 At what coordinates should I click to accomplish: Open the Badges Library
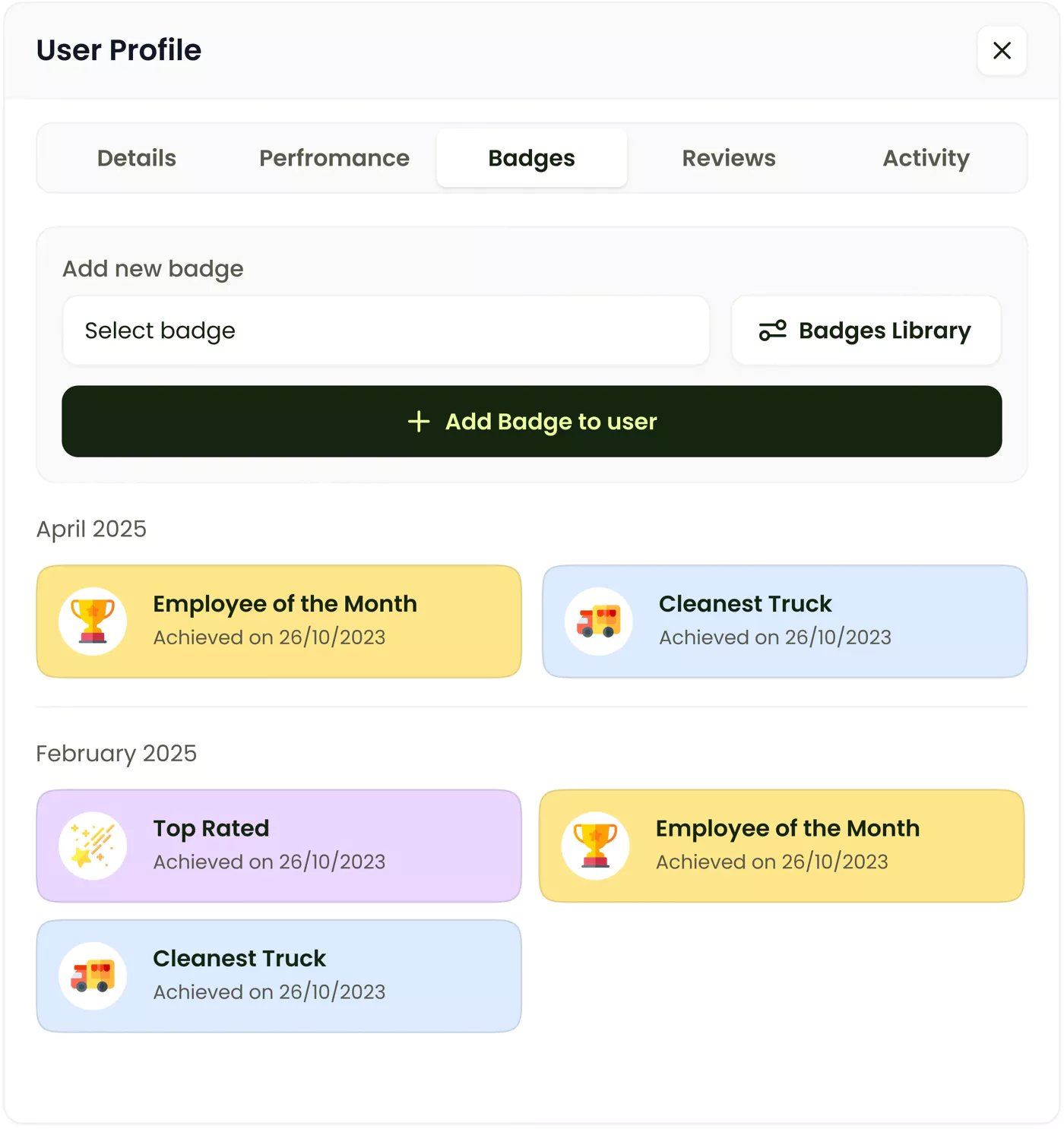(x=866, y=330)
